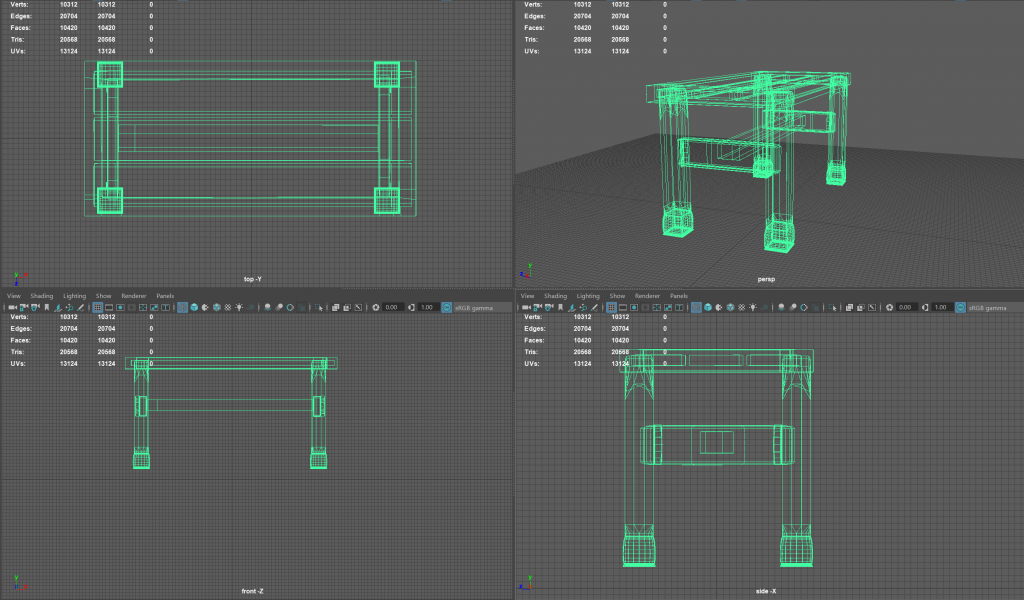Click the exposure value field in front view toolbar
1024x600 pixels.
pos(392,307)
